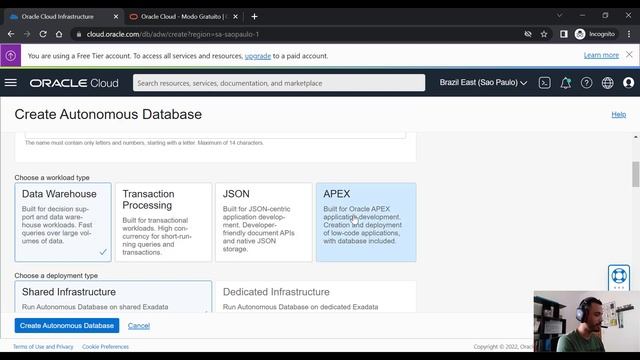
Task: Click the third-party cookies blocked eye icon
Action: [x=528, y=34]
